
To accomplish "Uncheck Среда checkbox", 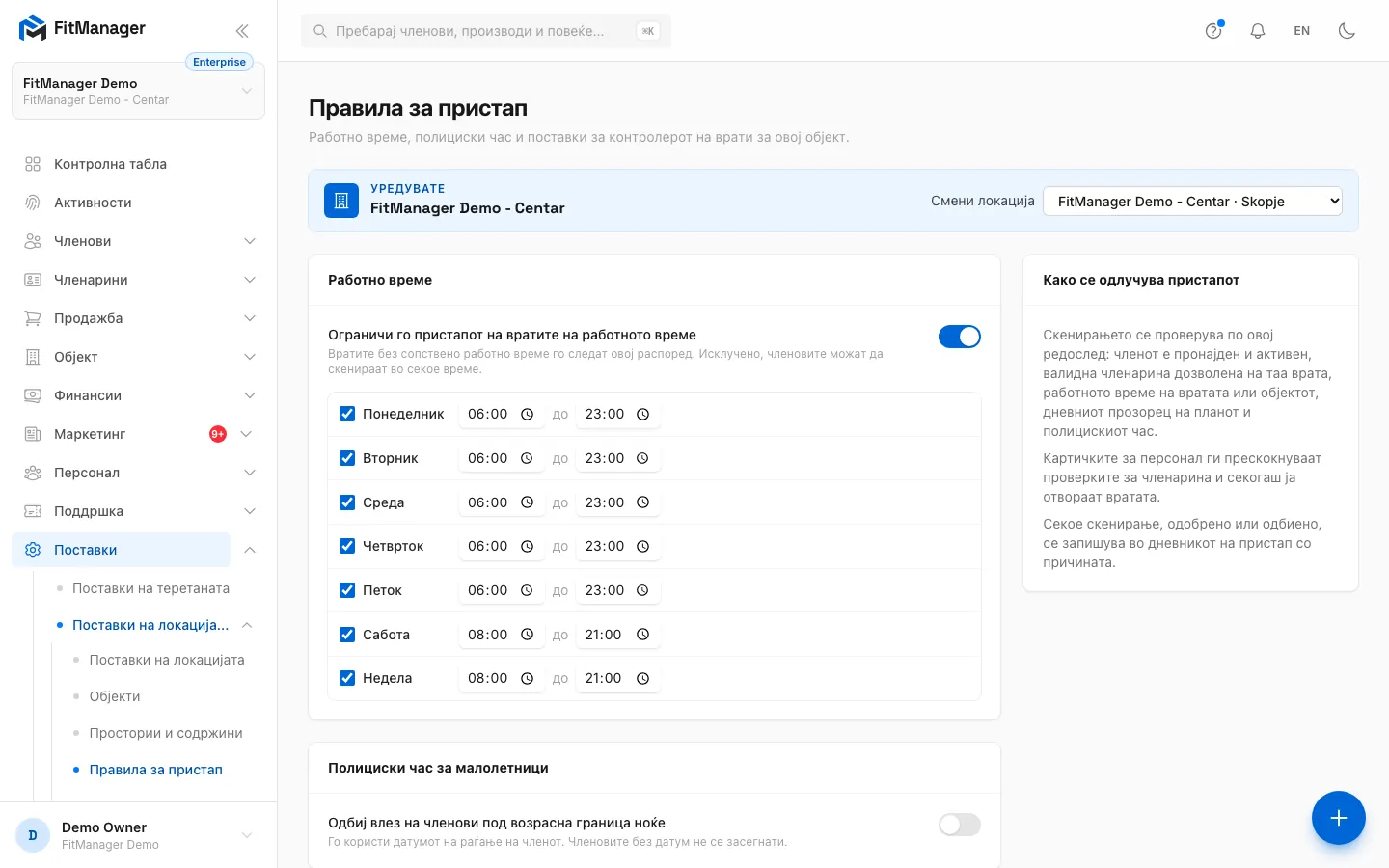I will 347,502.
